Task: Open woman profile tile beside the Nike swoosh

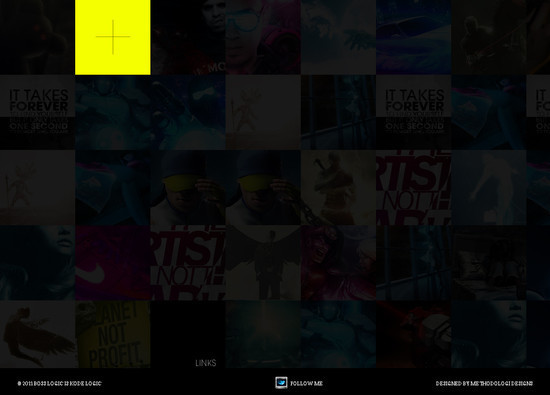Action: click(x=38, y=263)
